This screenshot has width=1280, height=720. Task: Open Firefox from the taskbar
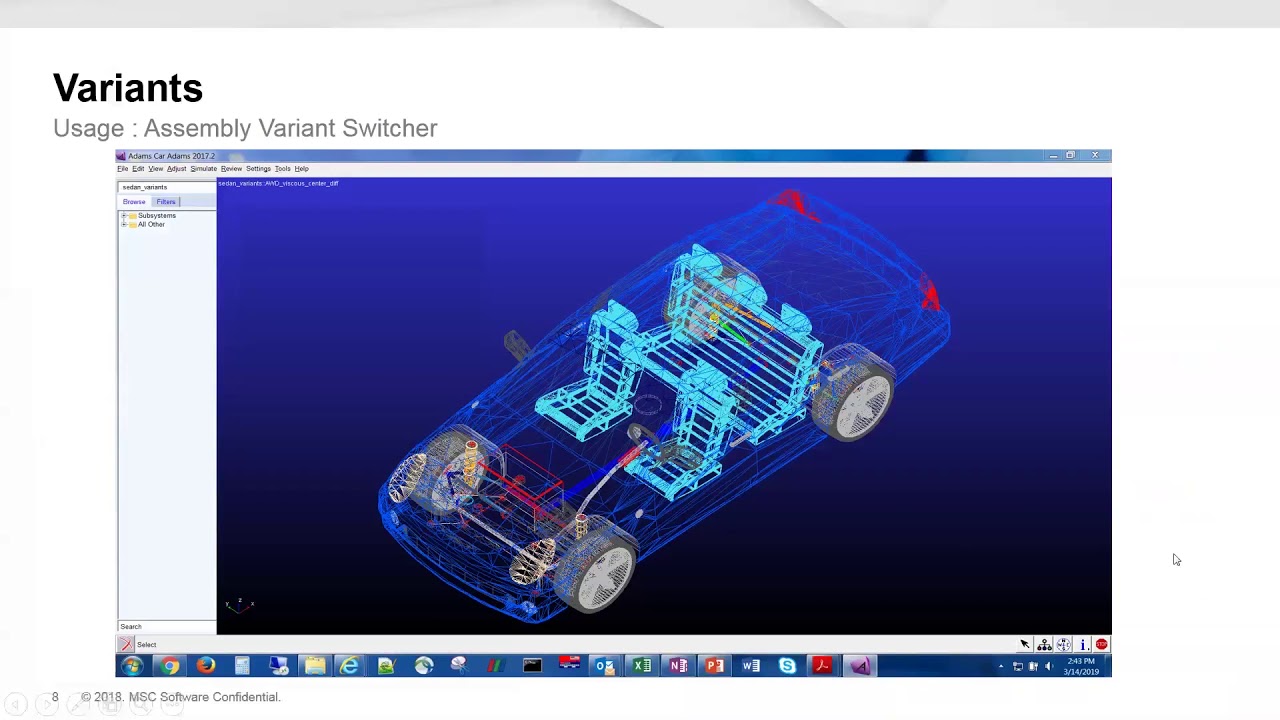[x=206, y=666]
